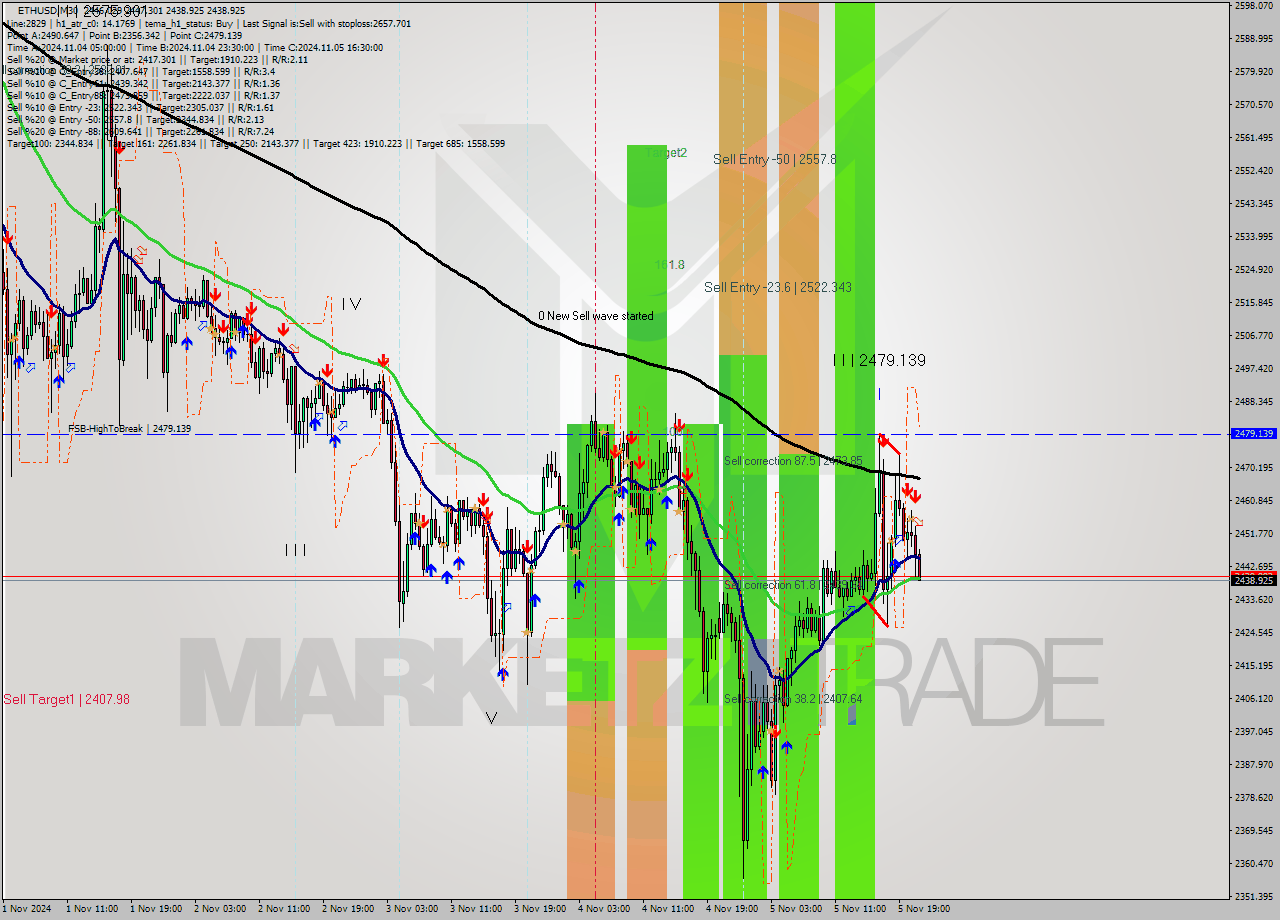
Task: Click the 'Sell %20 @ Market price' info line
Action: 157,59
